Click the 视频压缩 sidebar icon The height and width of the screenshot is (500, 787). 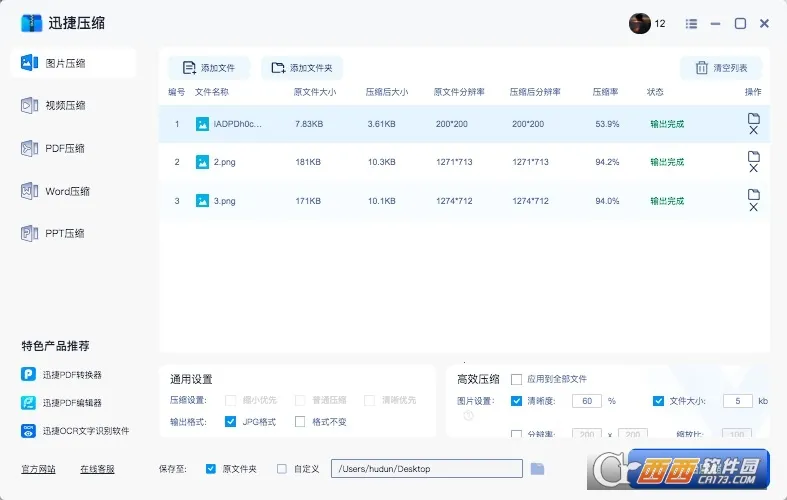(29, 105)
